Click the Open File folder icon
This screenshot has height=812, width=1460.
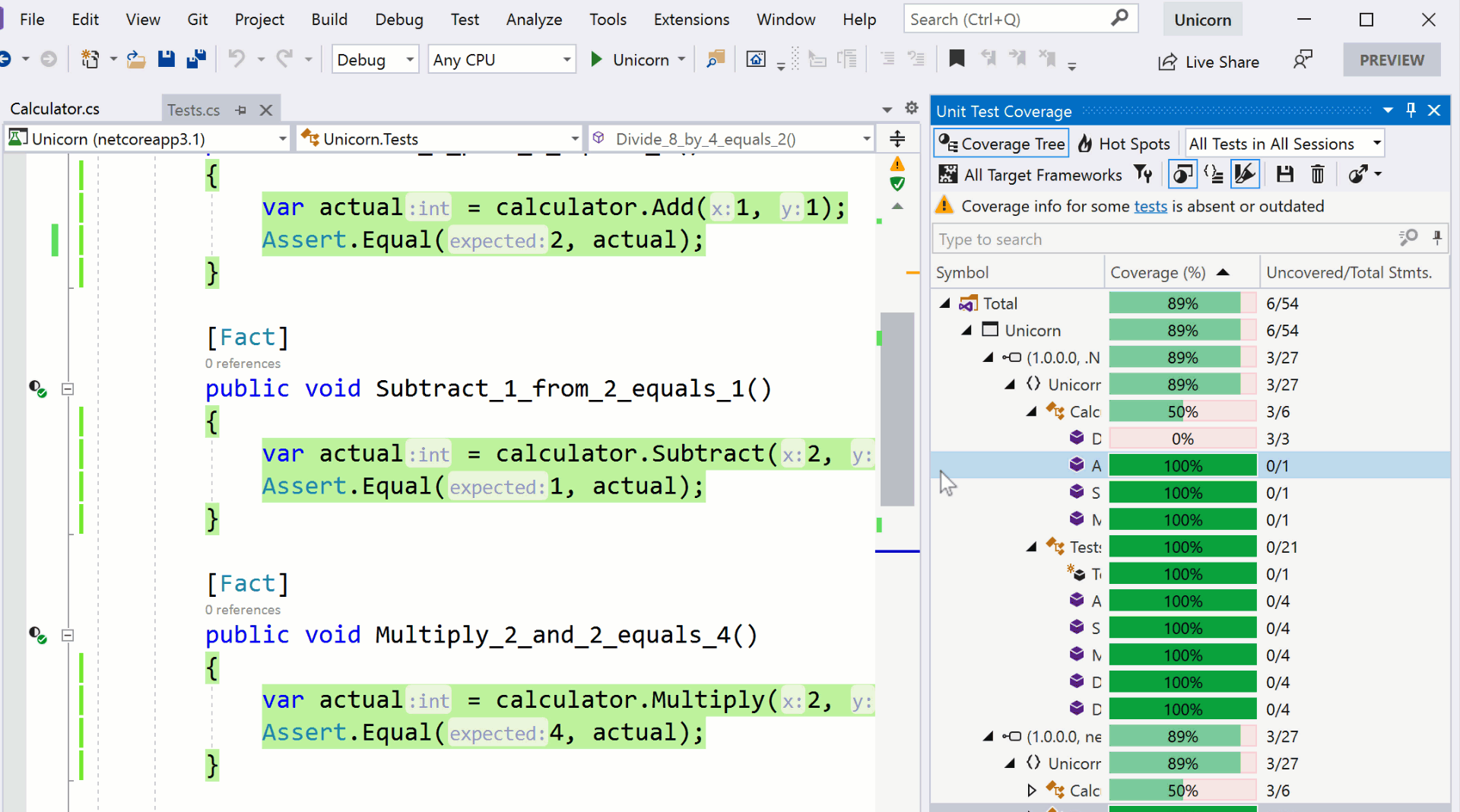[x=136, y=59]
